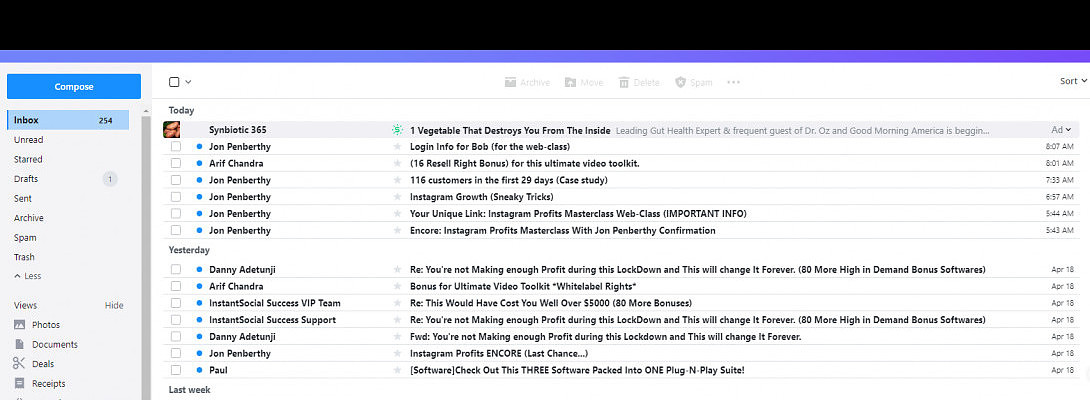Select the email from Paul via checkbox
1090x400 pixels.
pyautogui.click(x=176, y=370)
